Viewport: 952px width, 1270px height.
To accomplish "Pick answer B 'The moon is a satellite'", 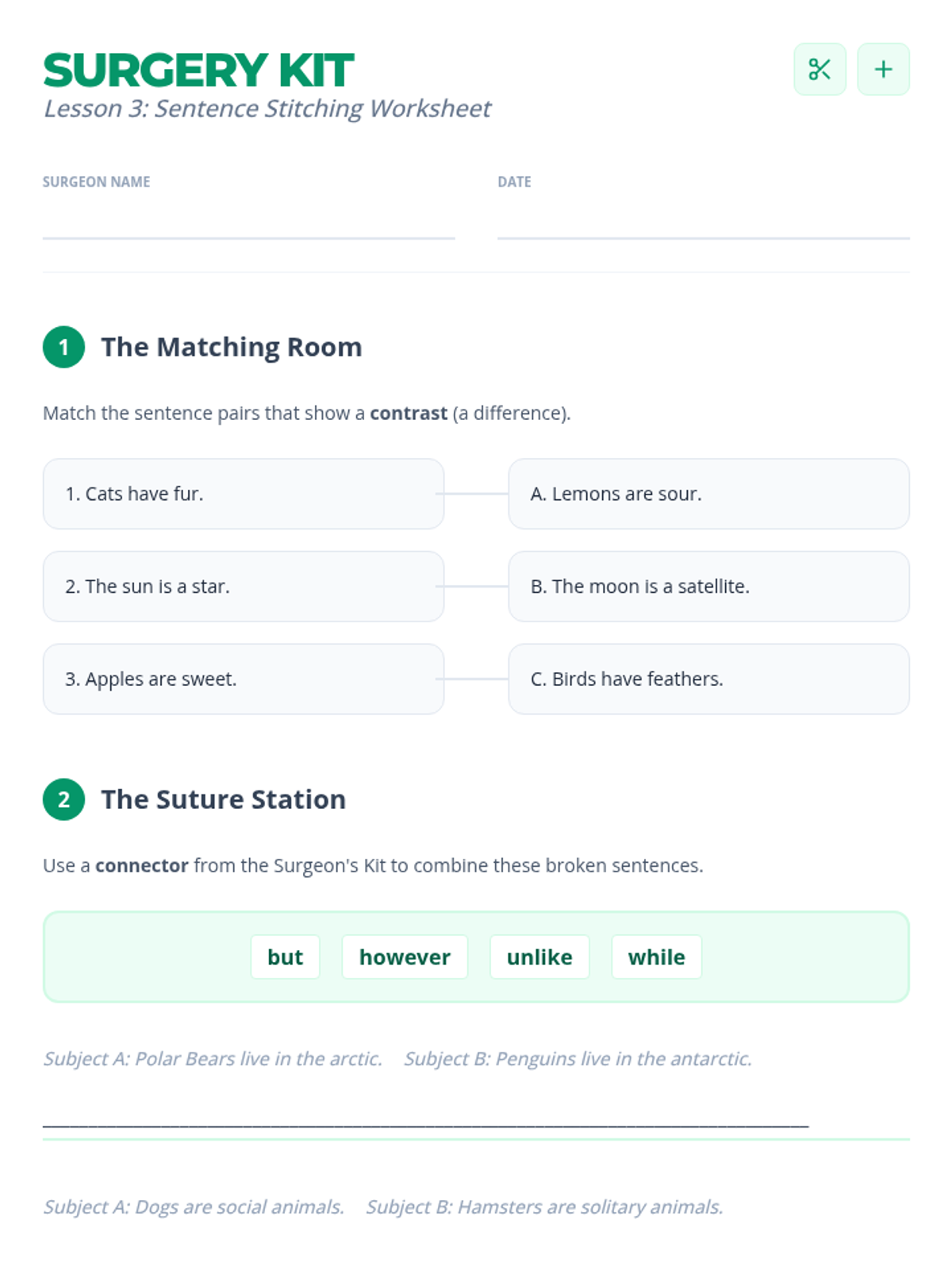I will pos(708,587).
